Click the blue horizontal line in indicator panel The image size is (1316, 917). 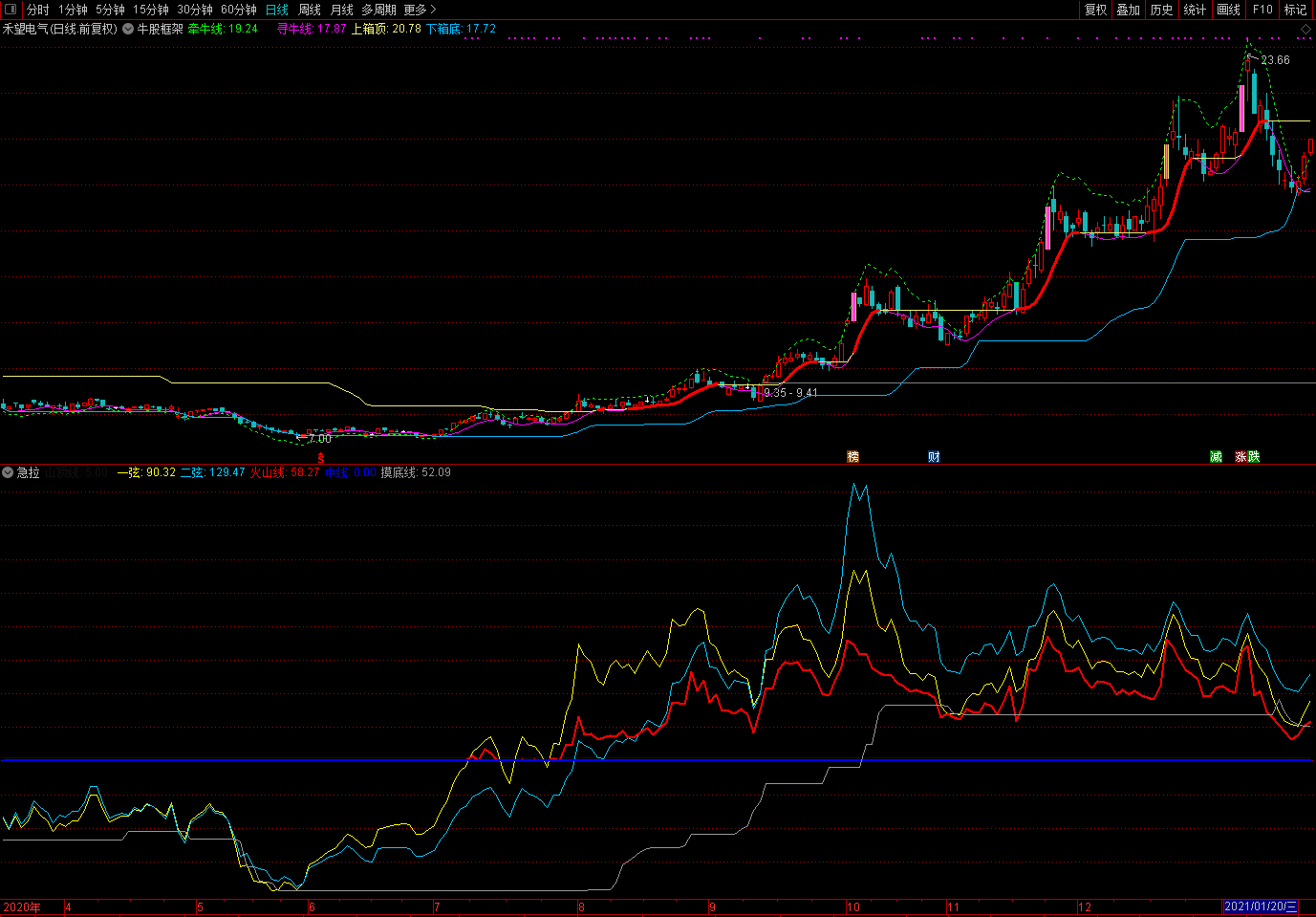coord(658,760)
